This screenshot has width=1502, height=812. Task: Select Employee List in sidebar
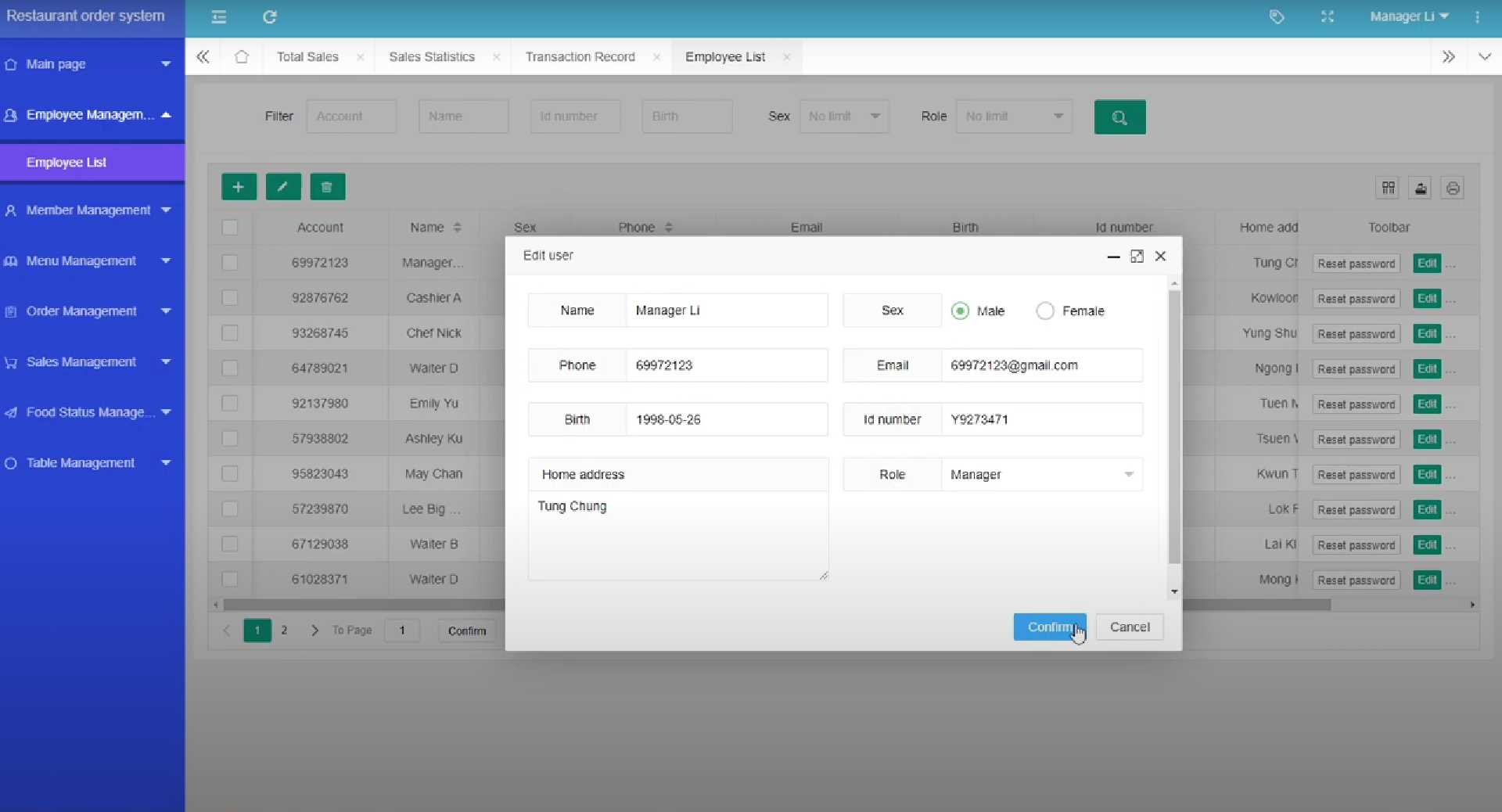[92, 163]
